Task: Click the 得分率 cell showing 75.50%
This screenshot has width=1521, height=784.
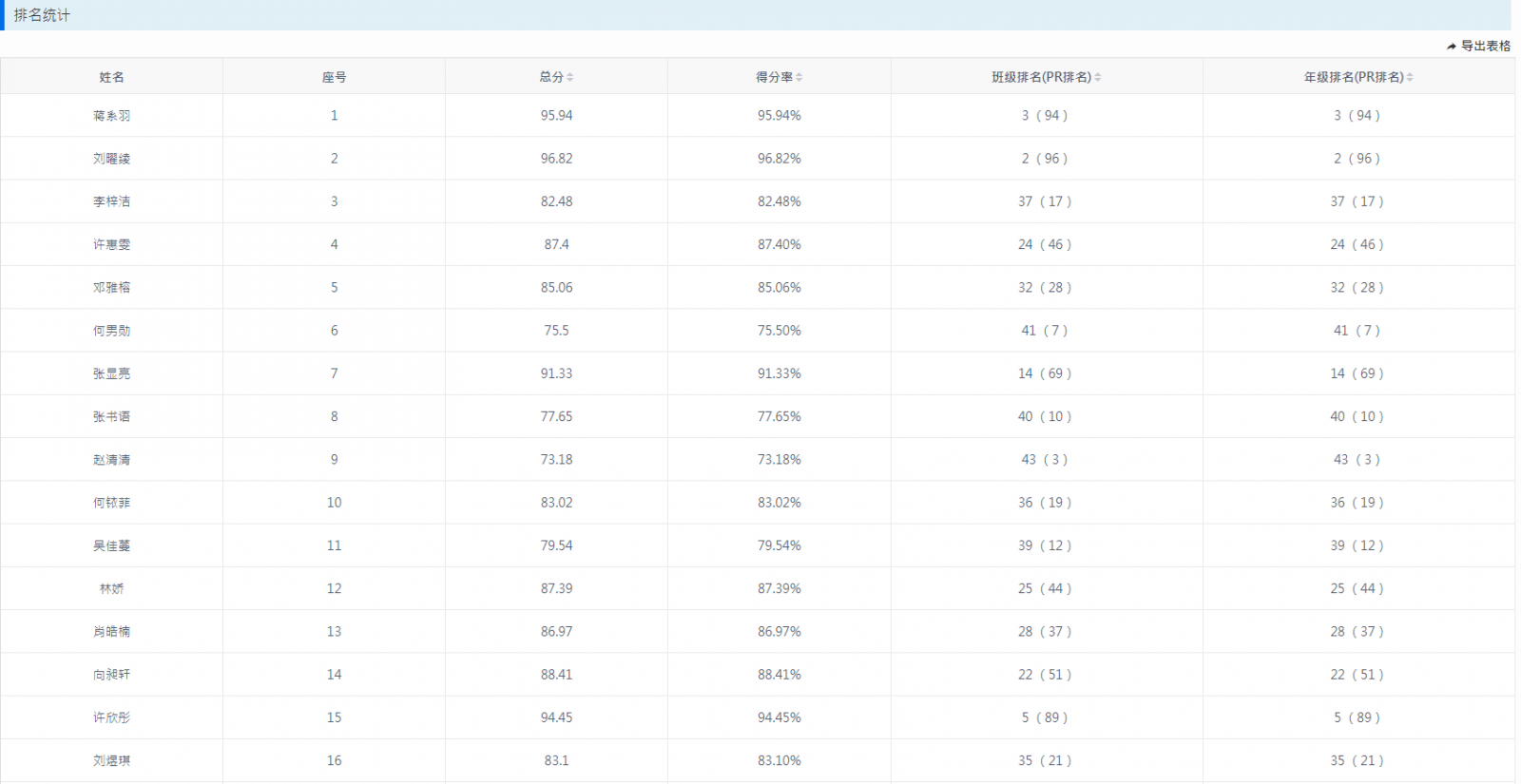Action: (x=779, y=331)
